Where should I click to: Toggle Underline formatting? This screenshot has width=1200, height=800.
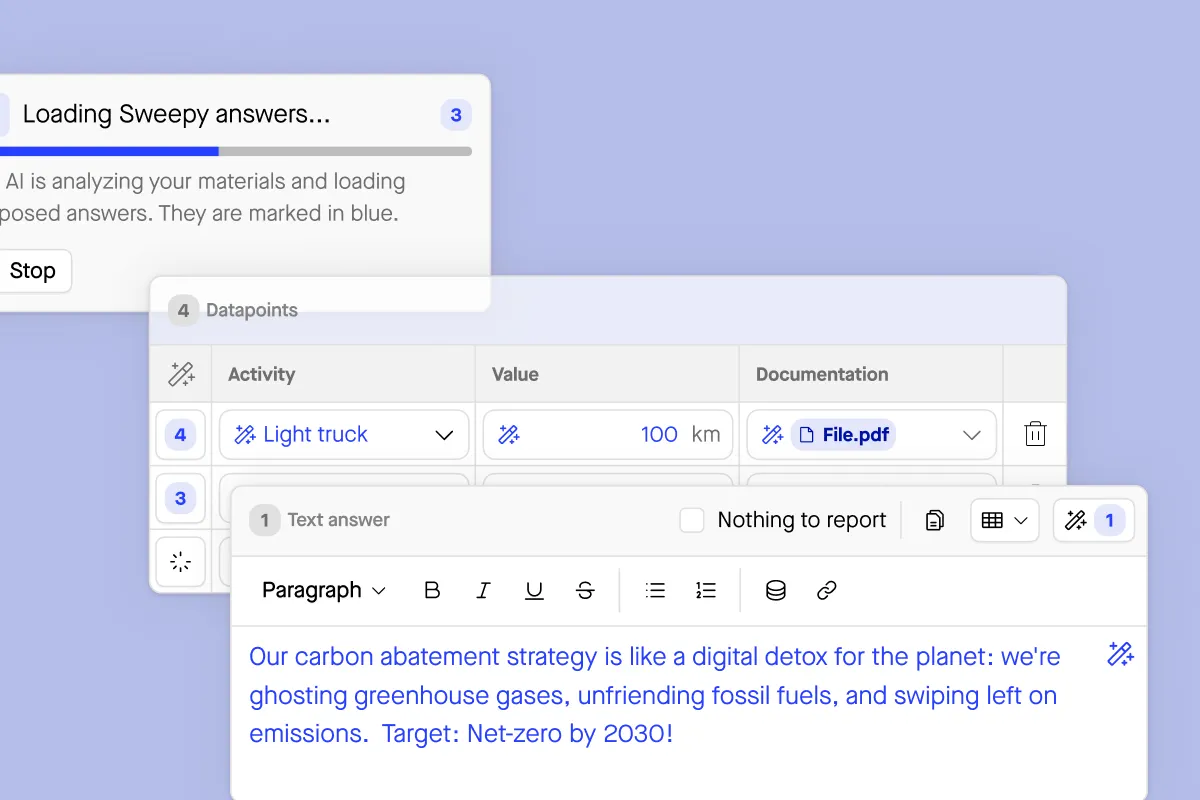click(x=534, y=591)
